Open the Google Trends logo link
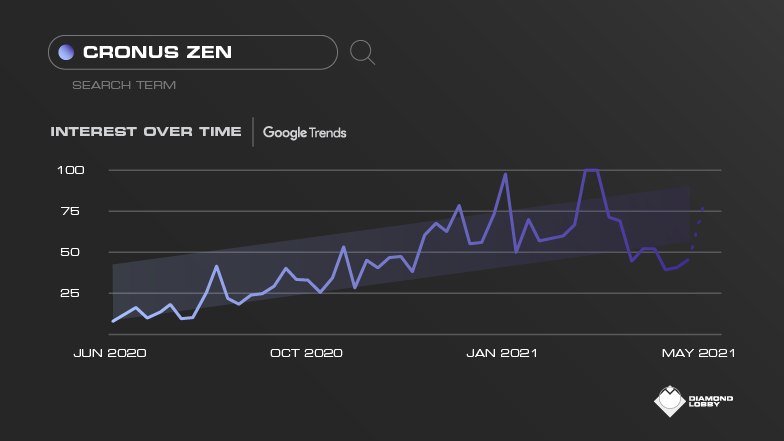Image resolution: width=784 pixels, height=441 pixels. pyautogui.click(x=304, y=132)
